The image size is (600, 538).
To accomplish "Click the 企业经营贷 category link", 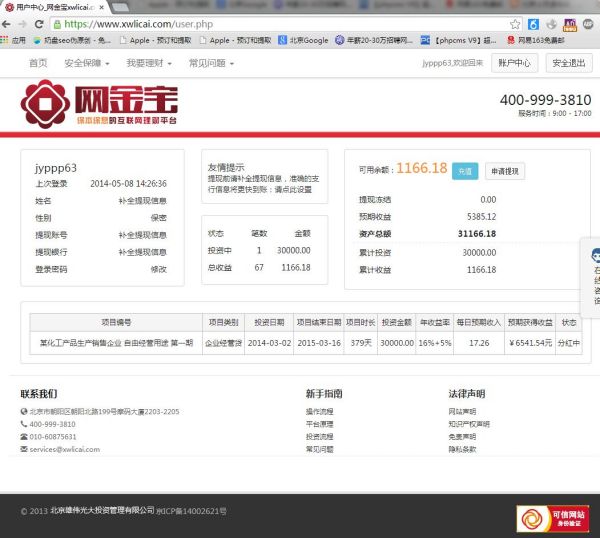I will [x=223, y=343].
